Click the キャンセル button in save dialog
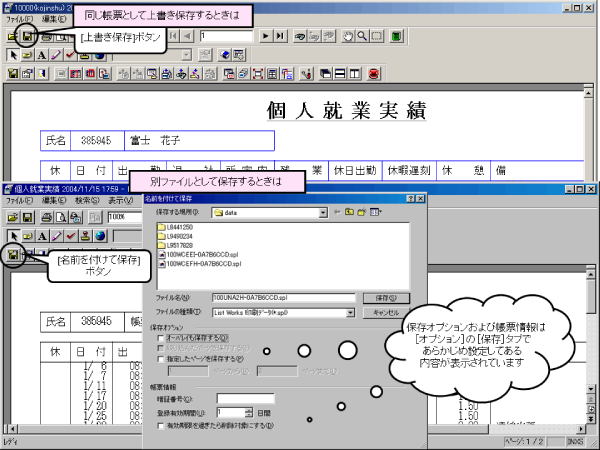This screenshot has height=450, width=600. pos(386,313)
